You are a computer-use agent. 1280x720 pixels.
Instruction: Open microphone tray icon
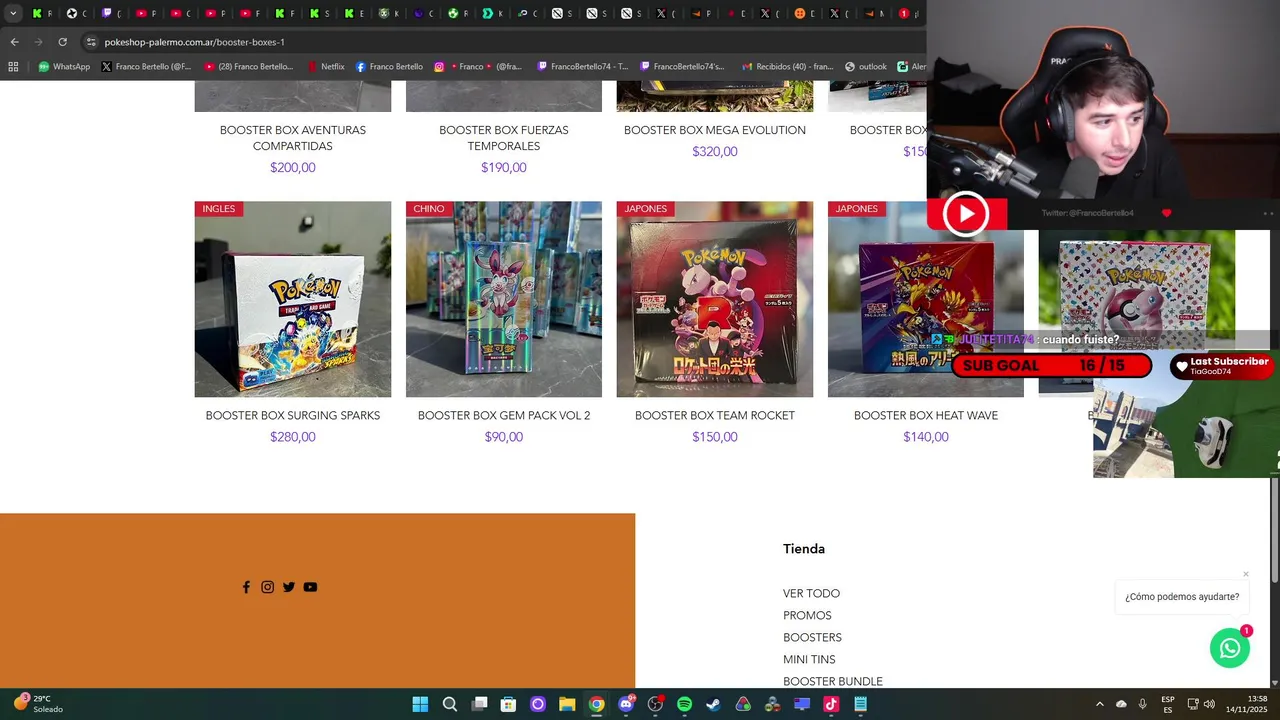point(1143,704)
